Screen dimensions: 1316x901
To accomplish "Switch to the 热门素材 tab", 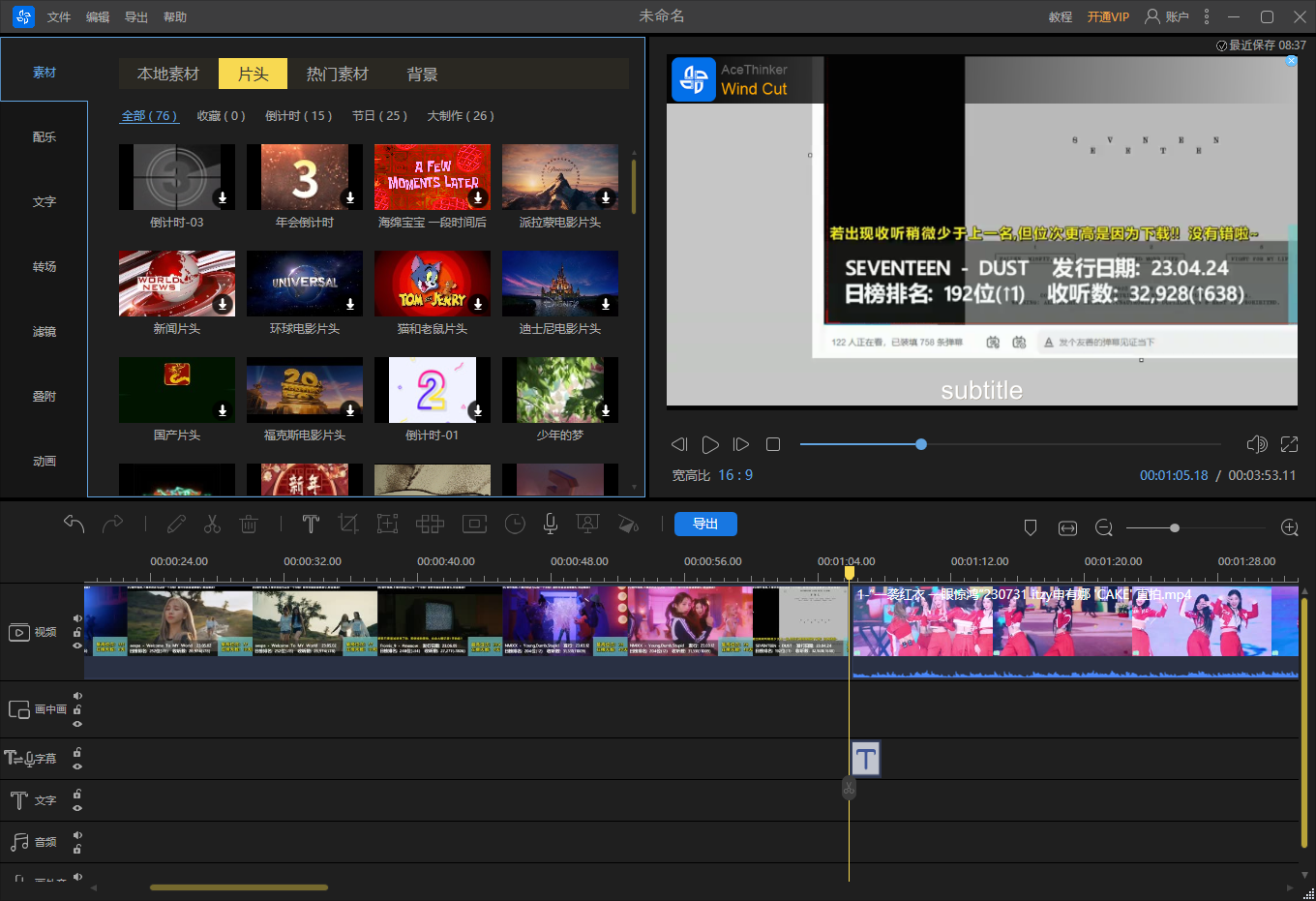I will coord(338,74).
